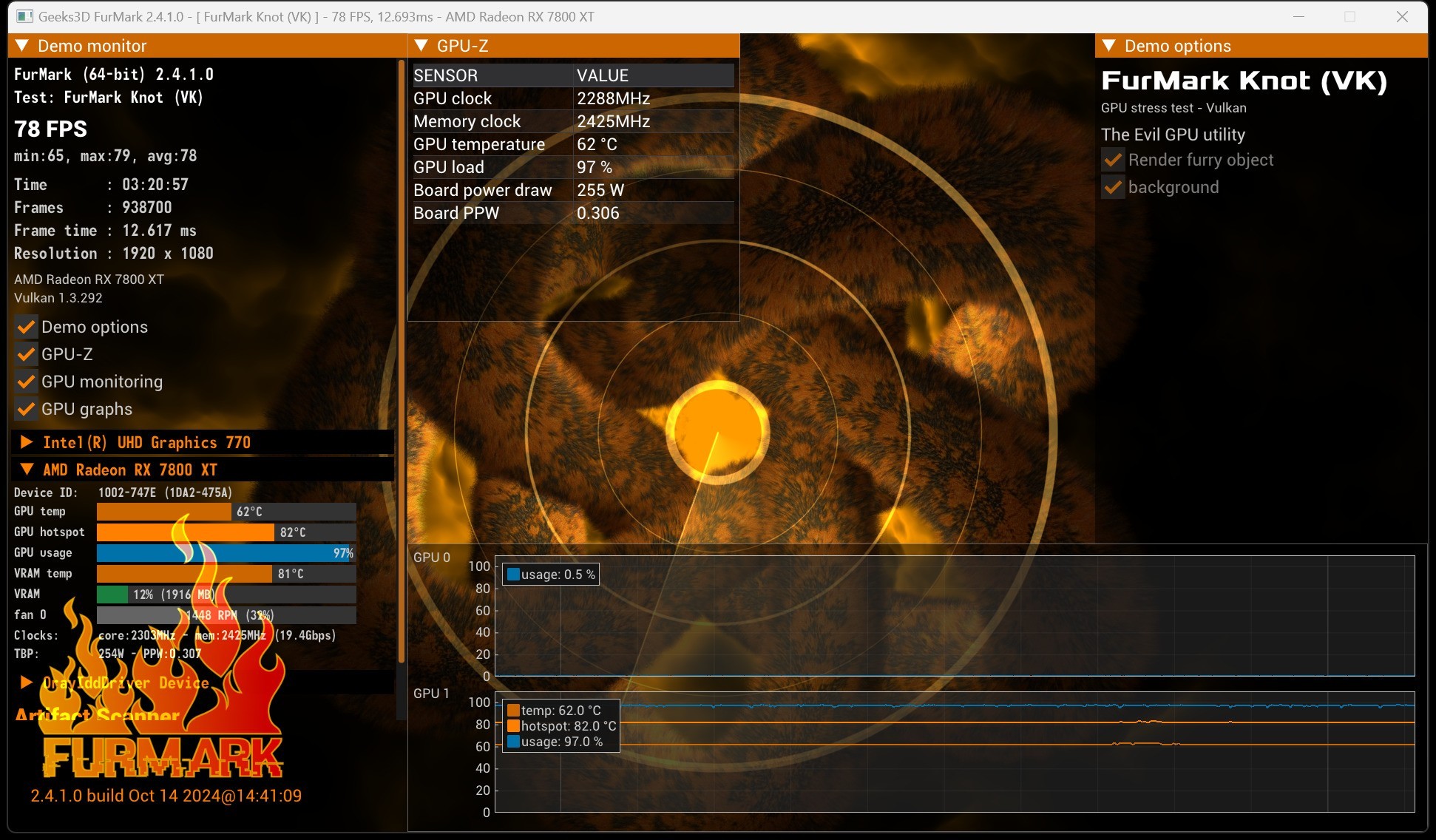
Task: Click the SENSOR column header
Action: 492,75
